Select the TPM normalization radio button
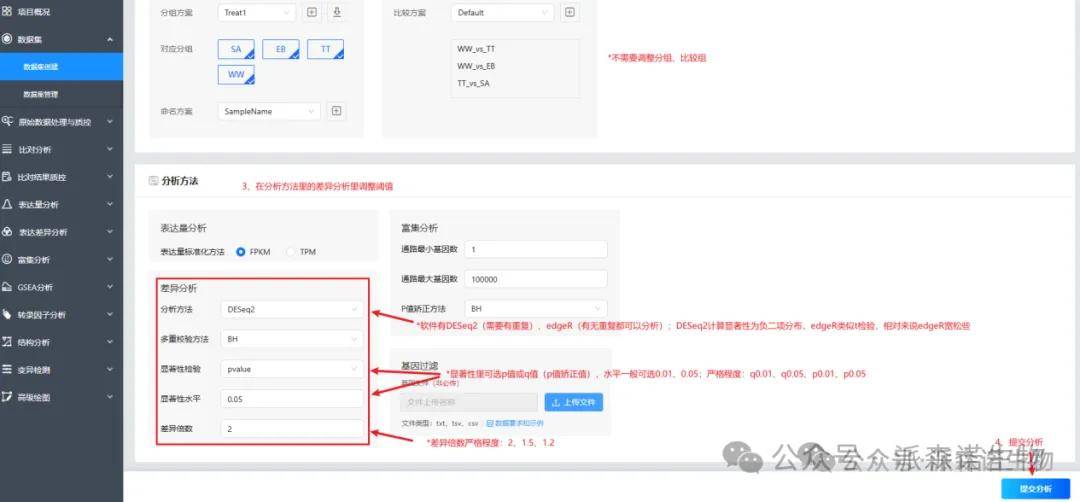Image resolution: width=1080 pixels, height=502 pixels. coord(291,251)
